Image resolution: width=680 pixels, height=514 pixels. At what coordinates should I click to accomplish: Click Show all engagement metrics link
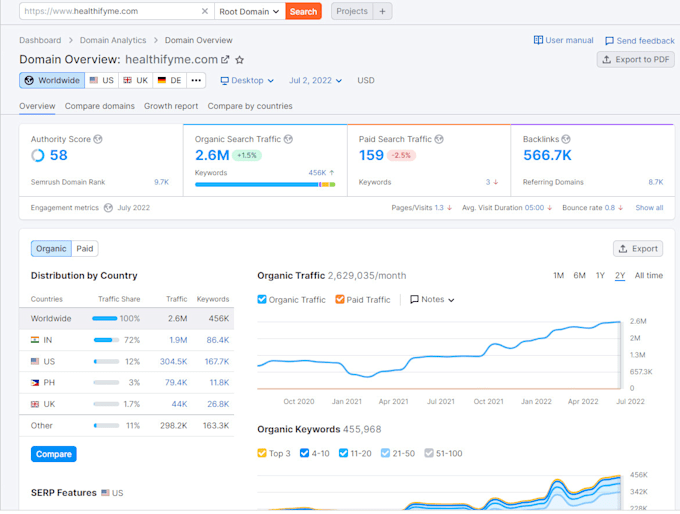pyautogui.click(x=649, y=208)
